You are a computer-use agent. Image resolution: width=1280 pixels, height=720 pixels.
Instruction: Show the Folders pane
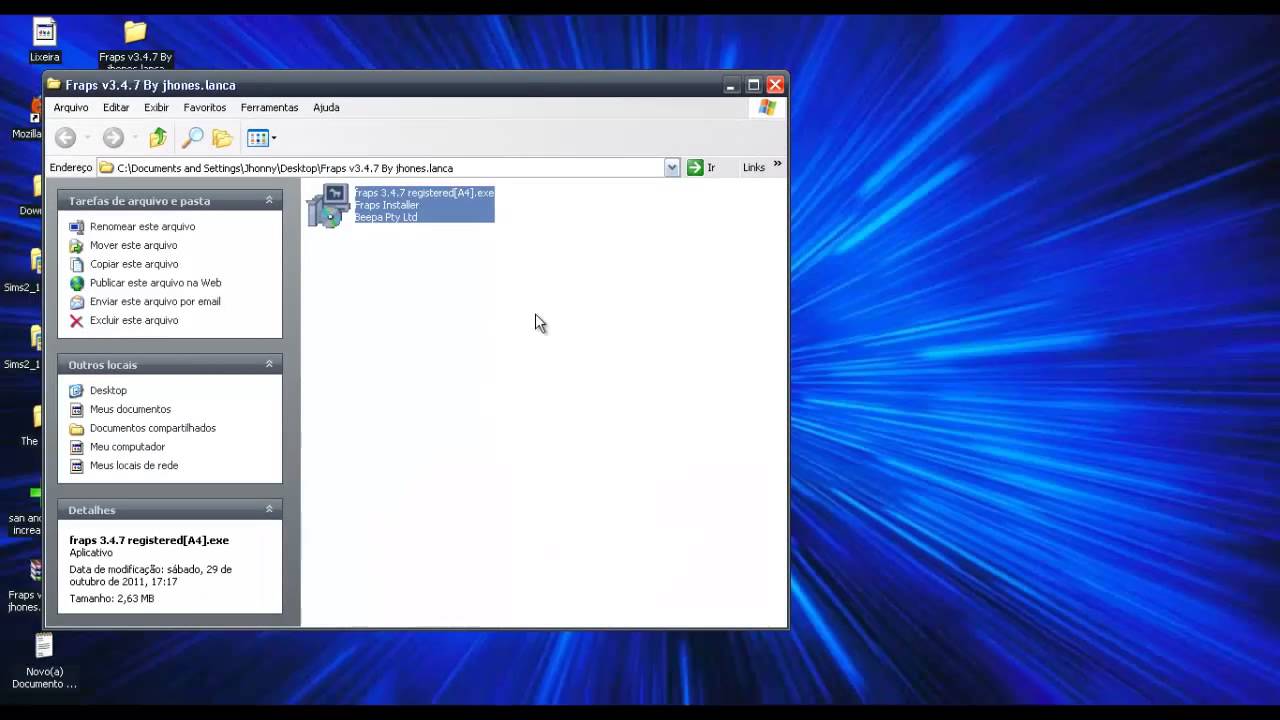pyautogui.click(x=222, y=138)
